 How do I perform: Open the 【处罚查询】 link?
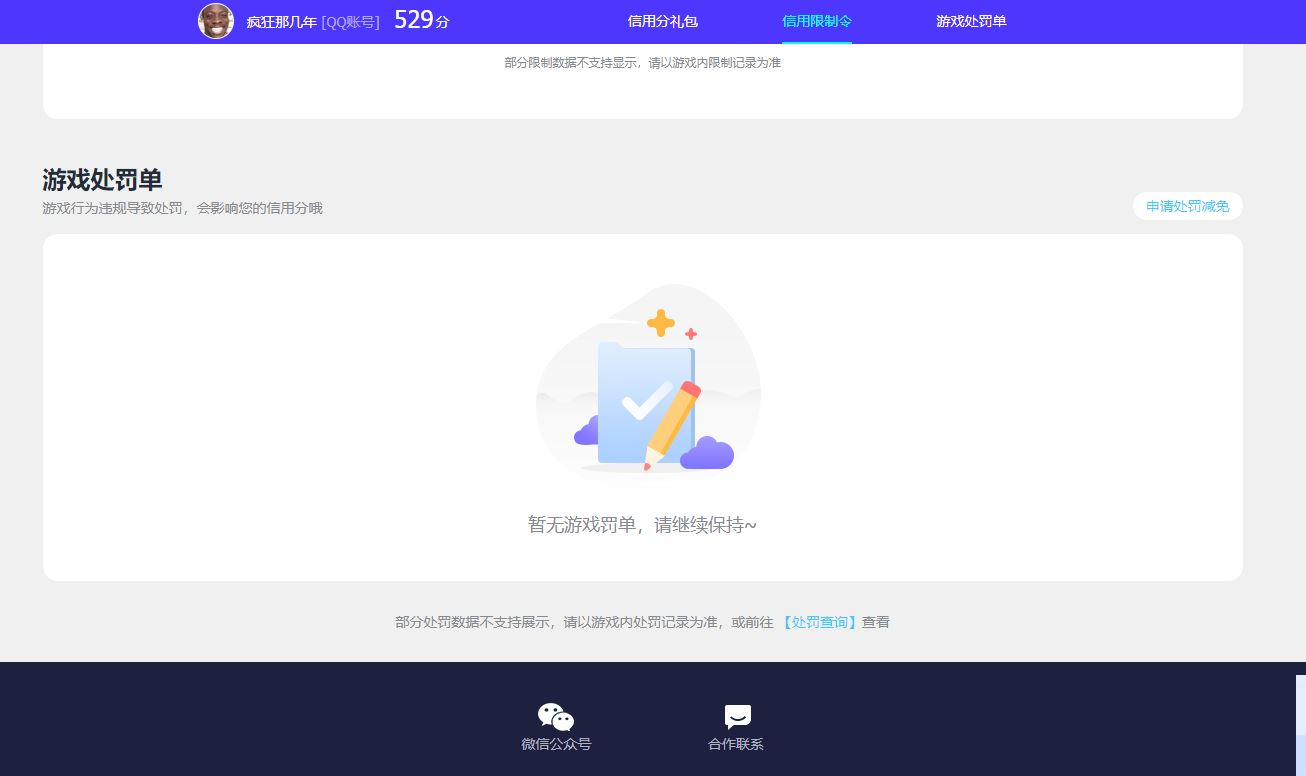click(x=819, y=622)
